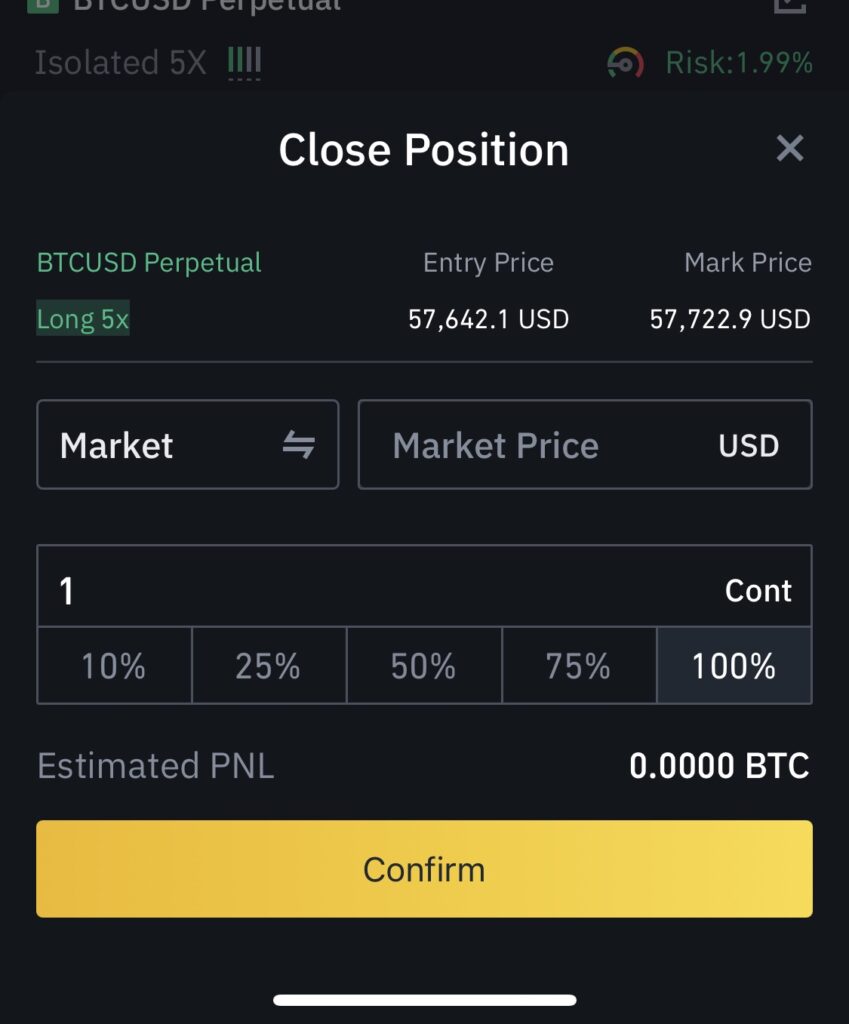Select the 75% quantity option

pos(579,665)
